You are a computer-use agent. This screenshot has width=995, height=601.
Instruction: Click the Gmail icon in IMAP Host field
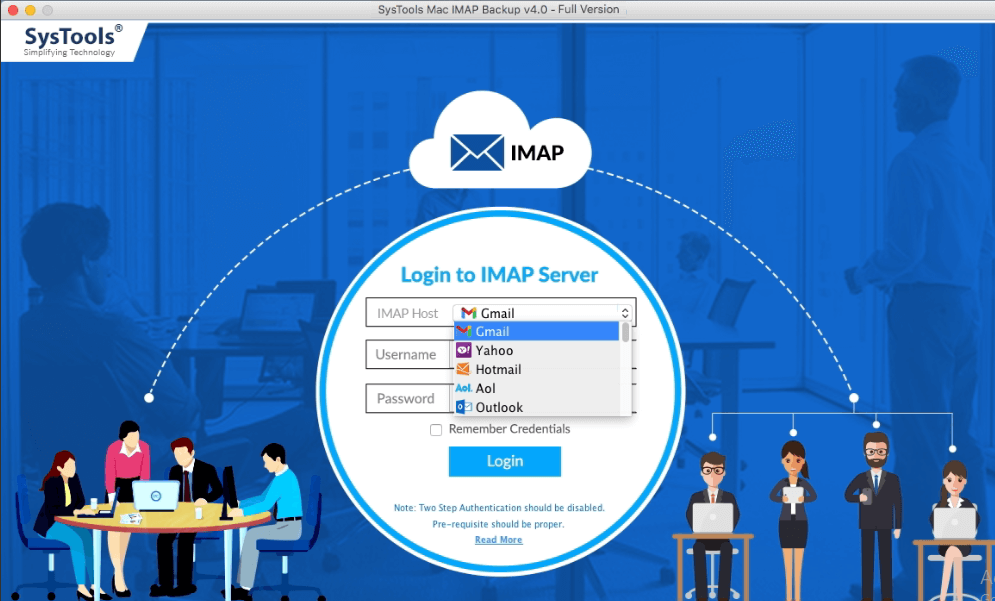tap(469, 313)
